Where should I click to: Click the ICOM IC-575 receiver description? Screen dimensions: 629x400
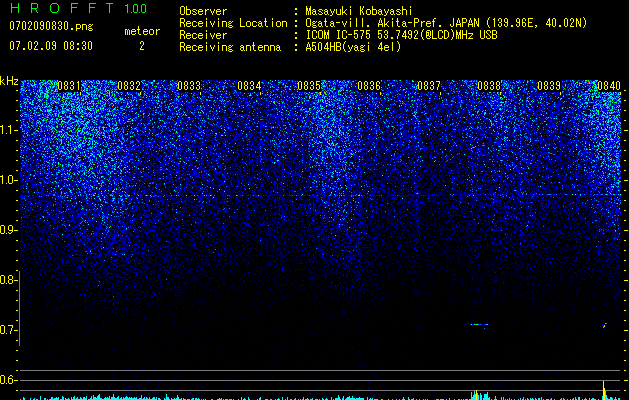coord(401,35)
